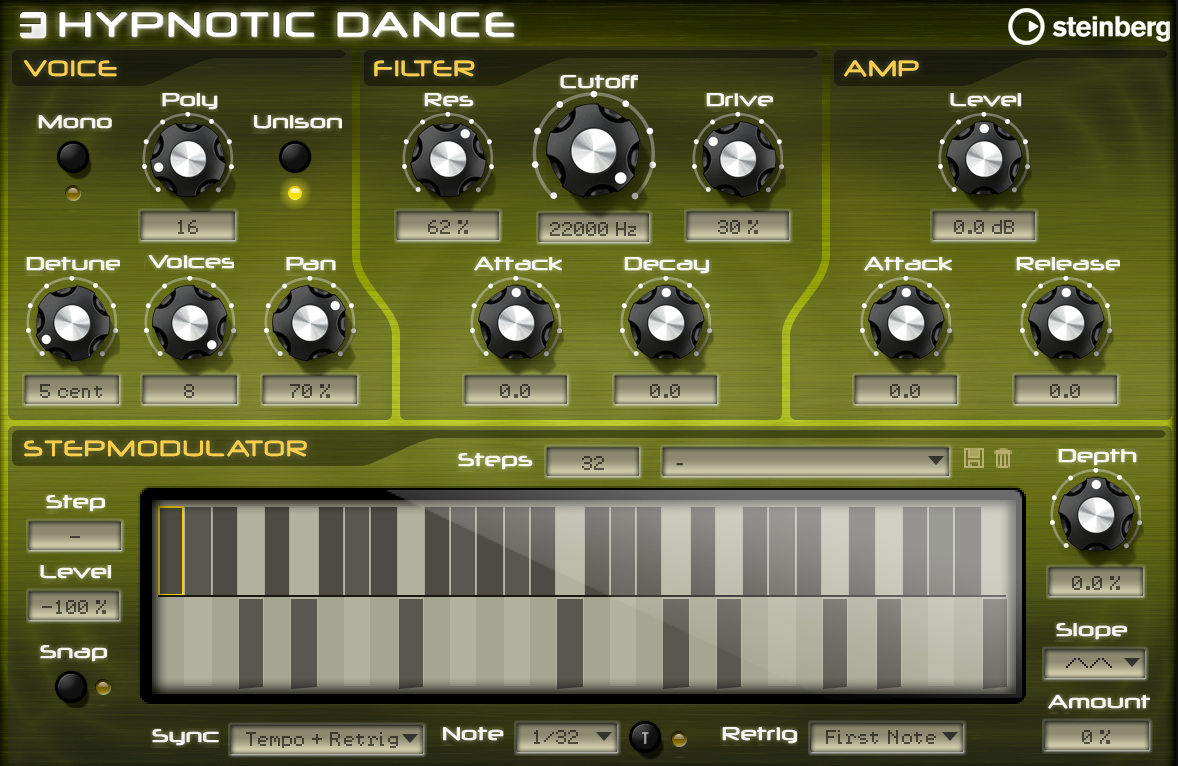Click the Pan knob
The height and width of the screenshot is (766, 1178).
(310, 323)
